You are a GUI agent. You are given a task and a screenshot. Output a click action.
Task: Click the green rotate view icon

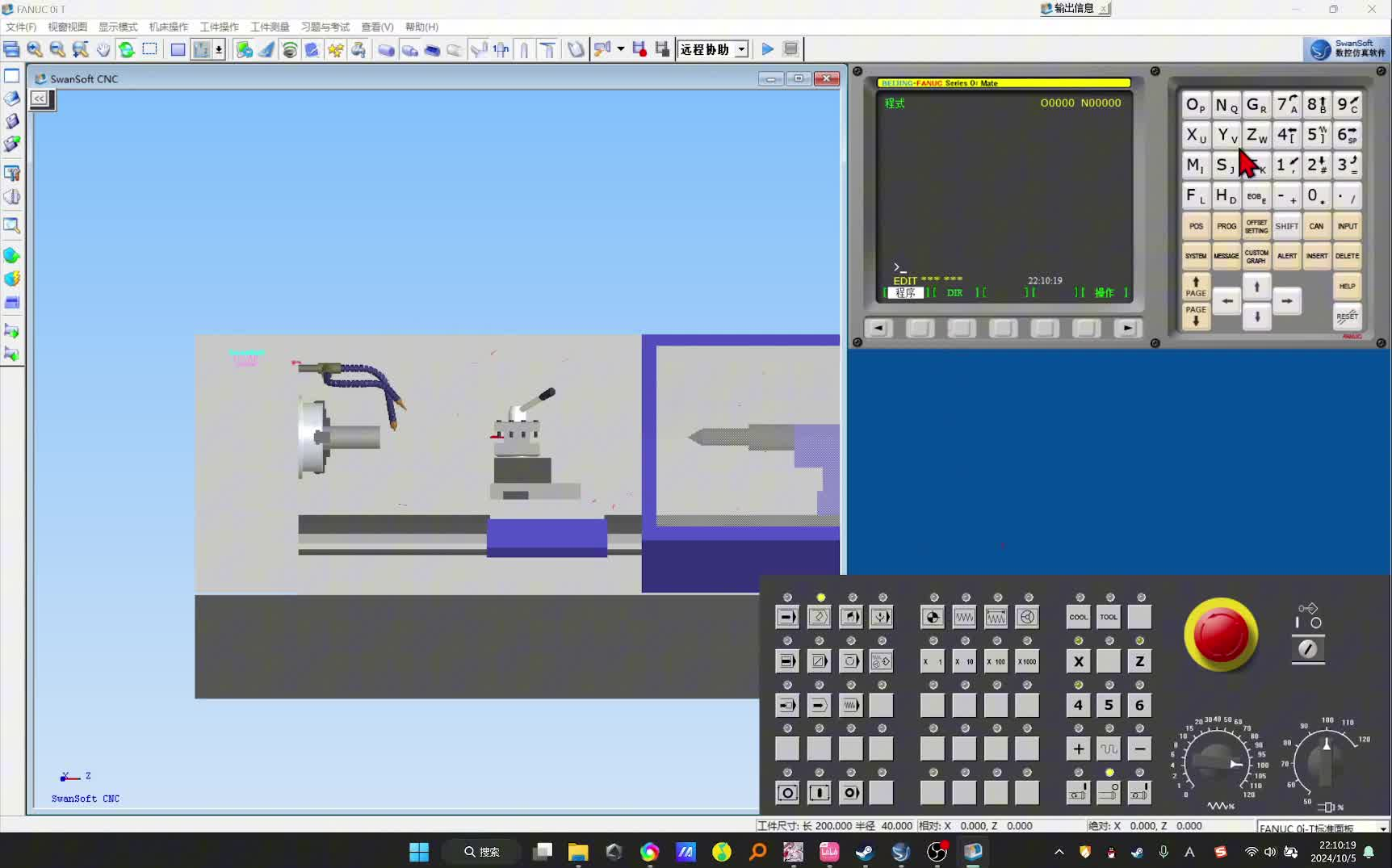pyautogui.click(x=127, y=49)
